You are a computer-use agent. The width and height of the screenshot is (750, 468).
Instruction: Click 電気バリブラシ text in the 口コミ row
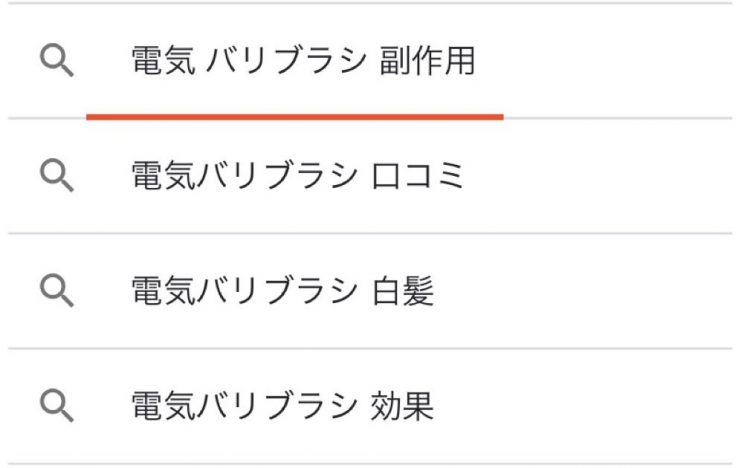point(244,176)
